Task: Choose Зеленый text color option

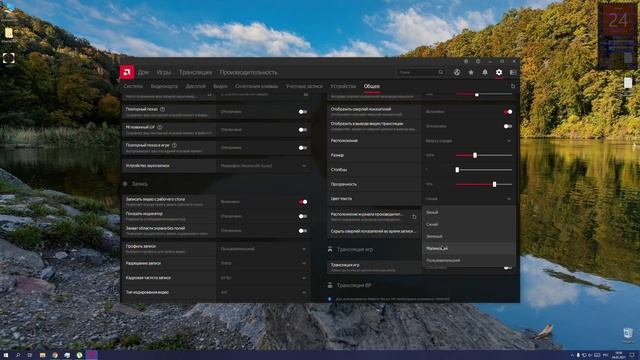Action: coord(469,236)
